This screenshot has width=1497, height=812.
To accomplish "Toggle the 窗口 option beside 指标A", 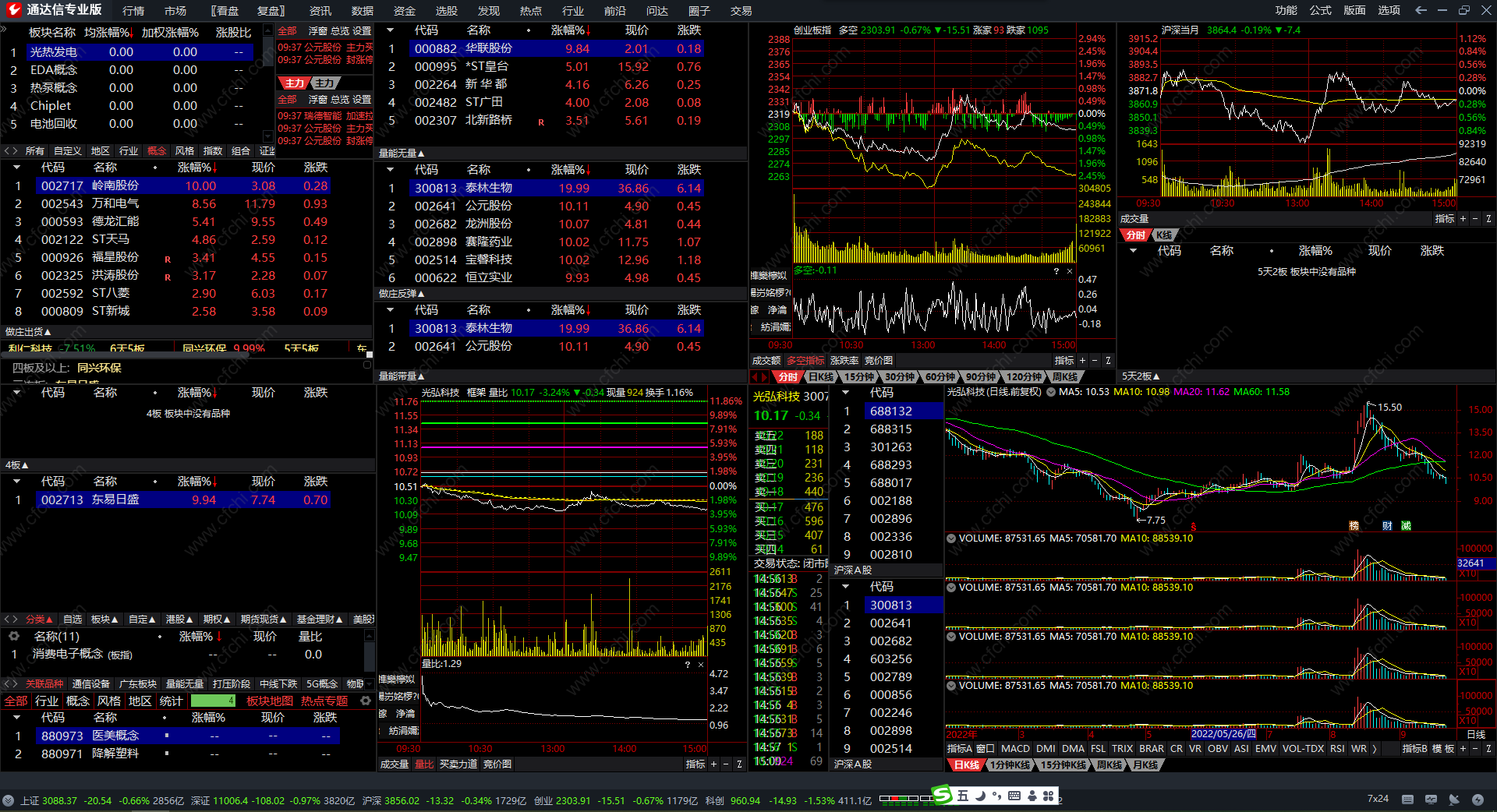I will pyautogui.click(x=986, y=749).
